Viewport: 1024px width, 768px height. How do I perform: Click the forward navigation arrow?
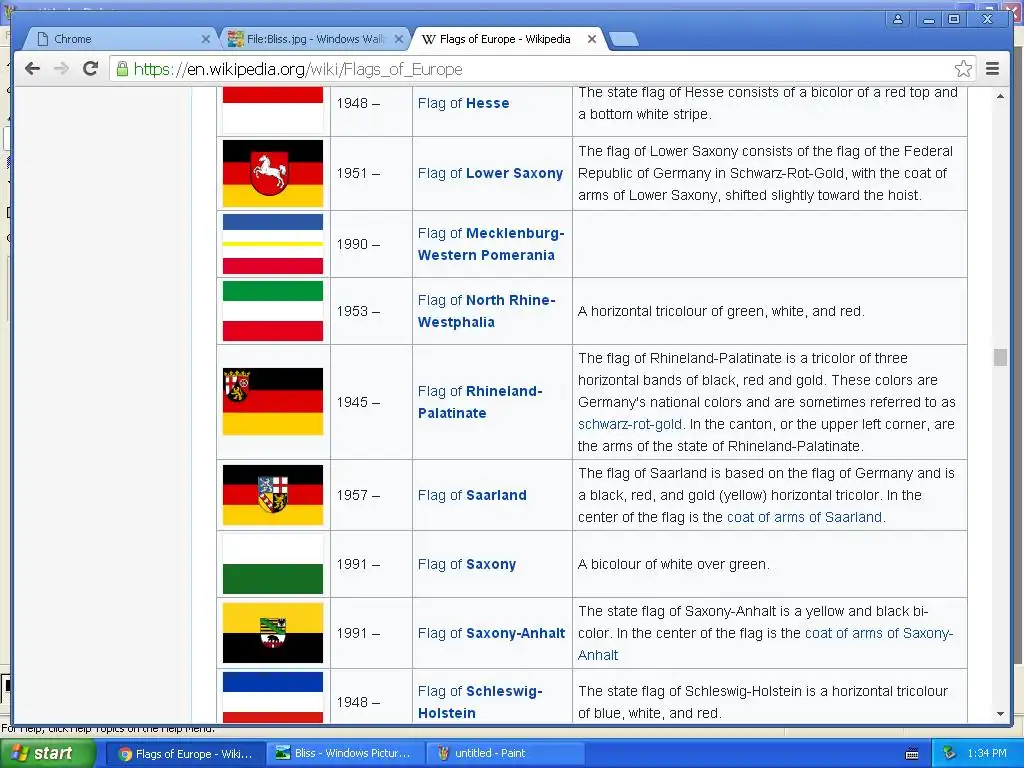point(61,69)
